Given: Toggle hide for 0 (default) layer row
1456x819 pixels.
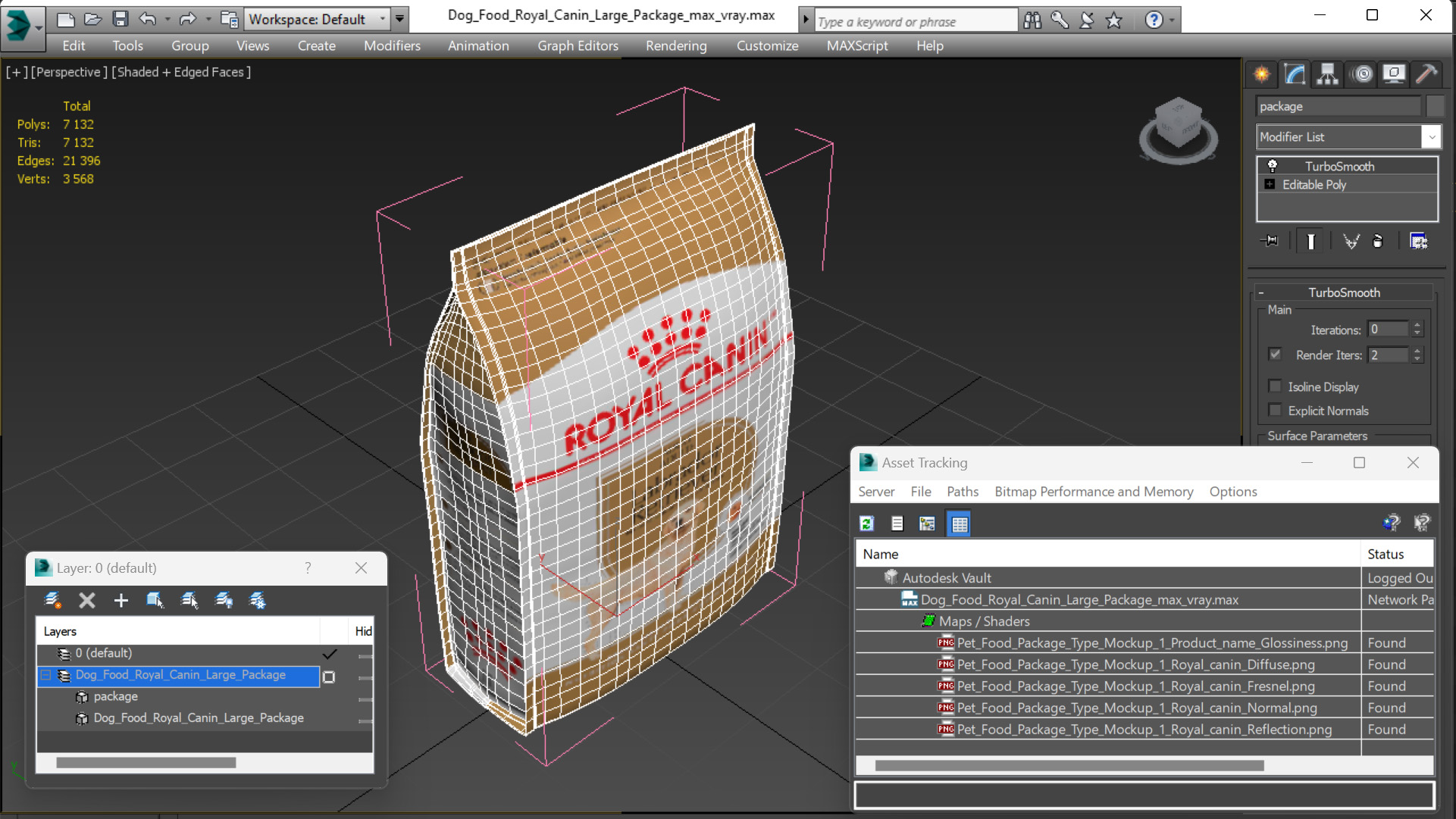Looking at the screenshot, I should [x=365, y=655].
